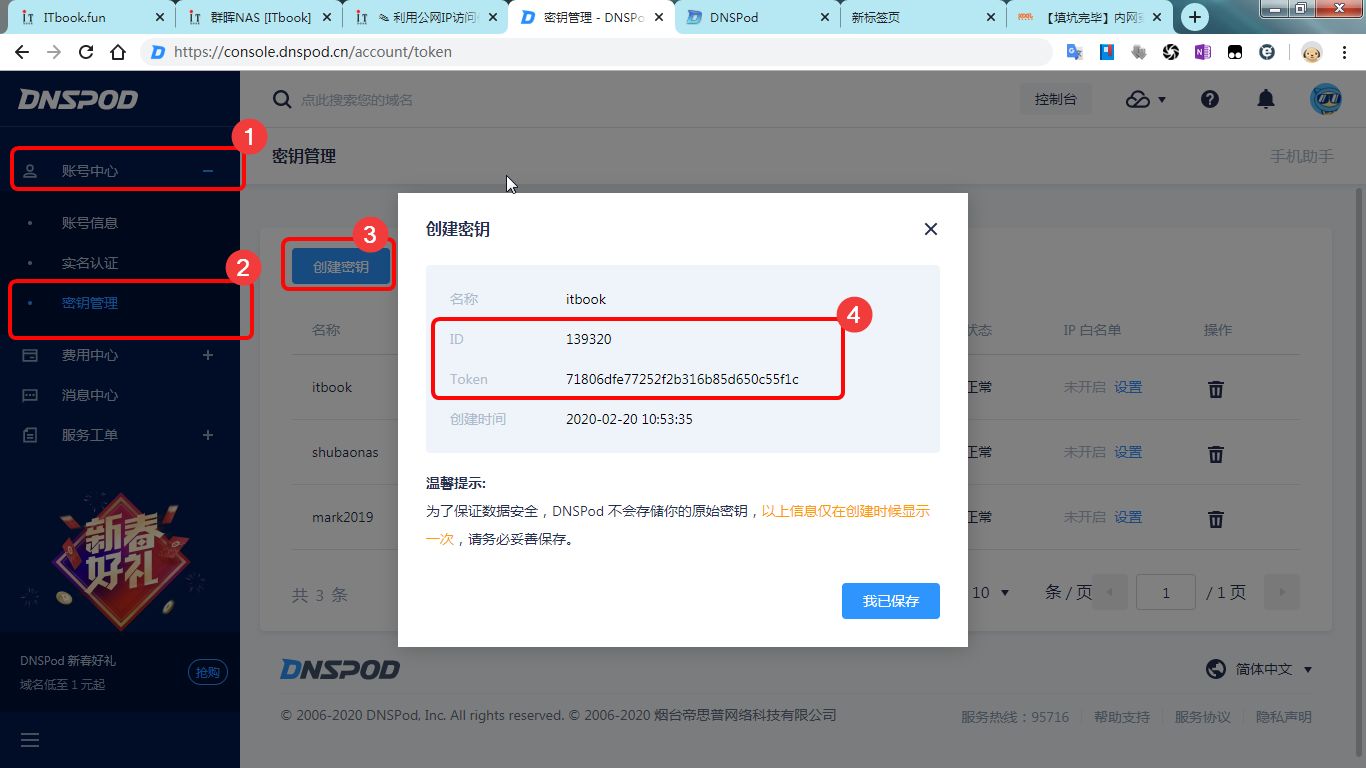Open the OneNote extension icon

point(1202,51)
